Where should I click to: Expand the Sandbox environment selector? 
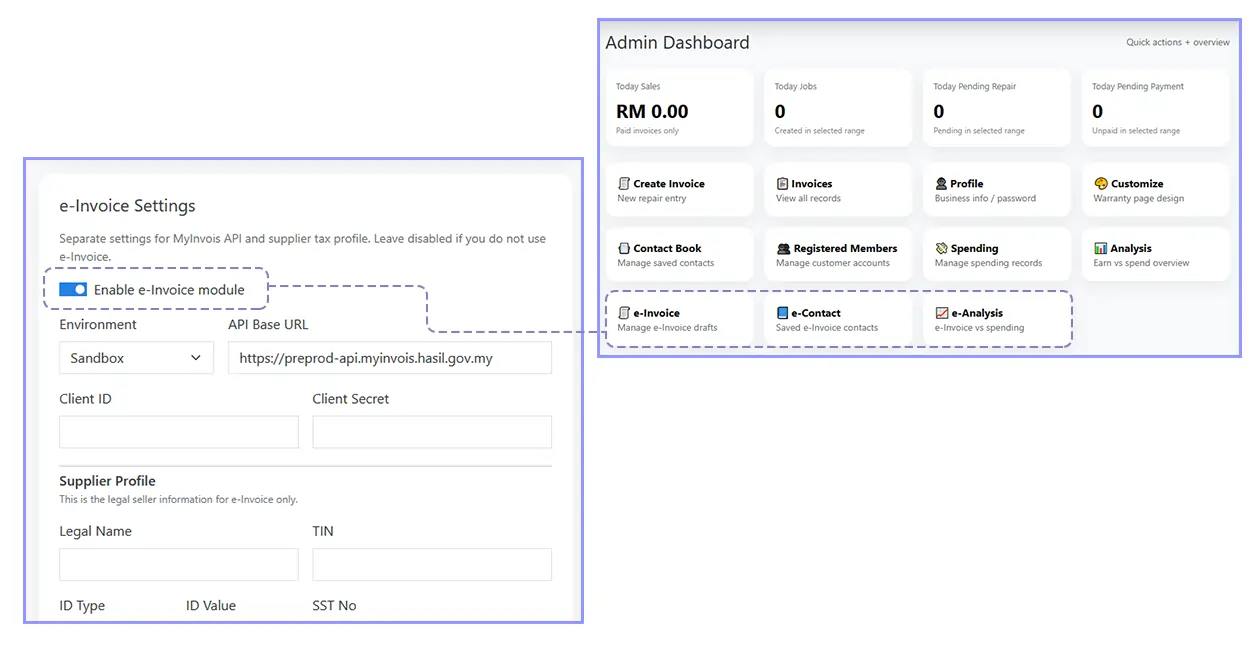[x=136, y=357]
